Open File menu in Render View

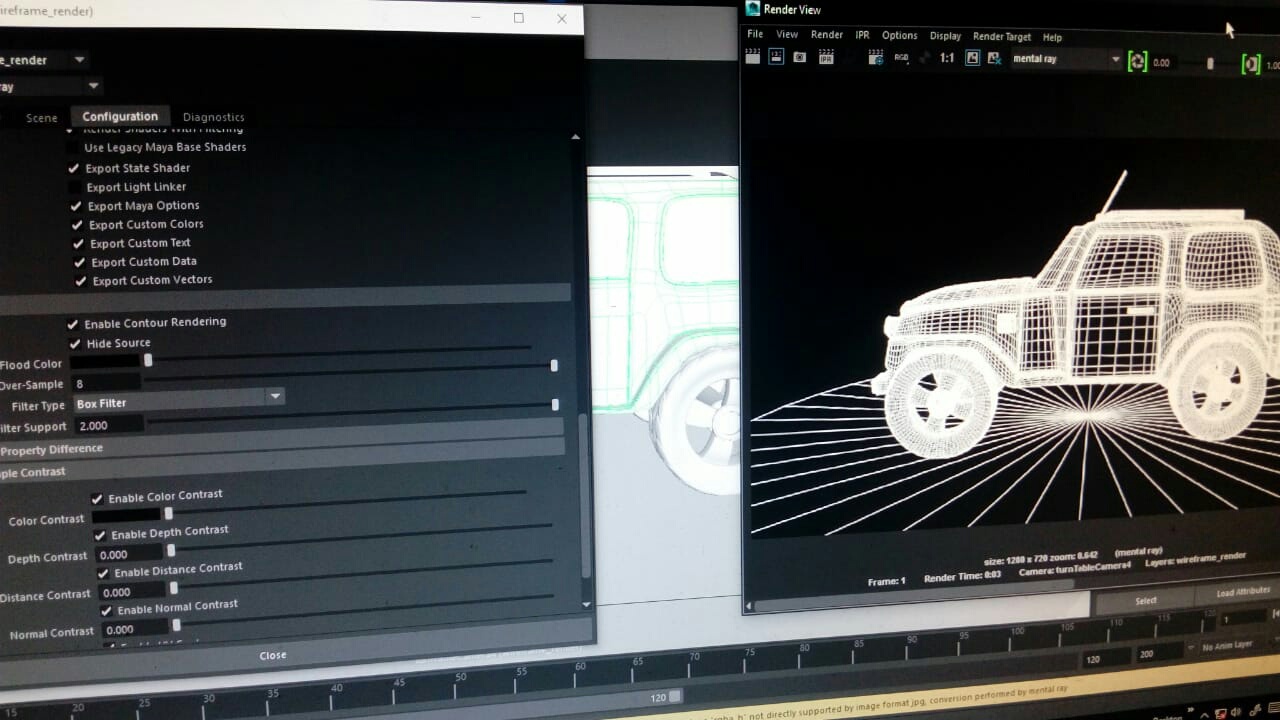tap(755, 34)
